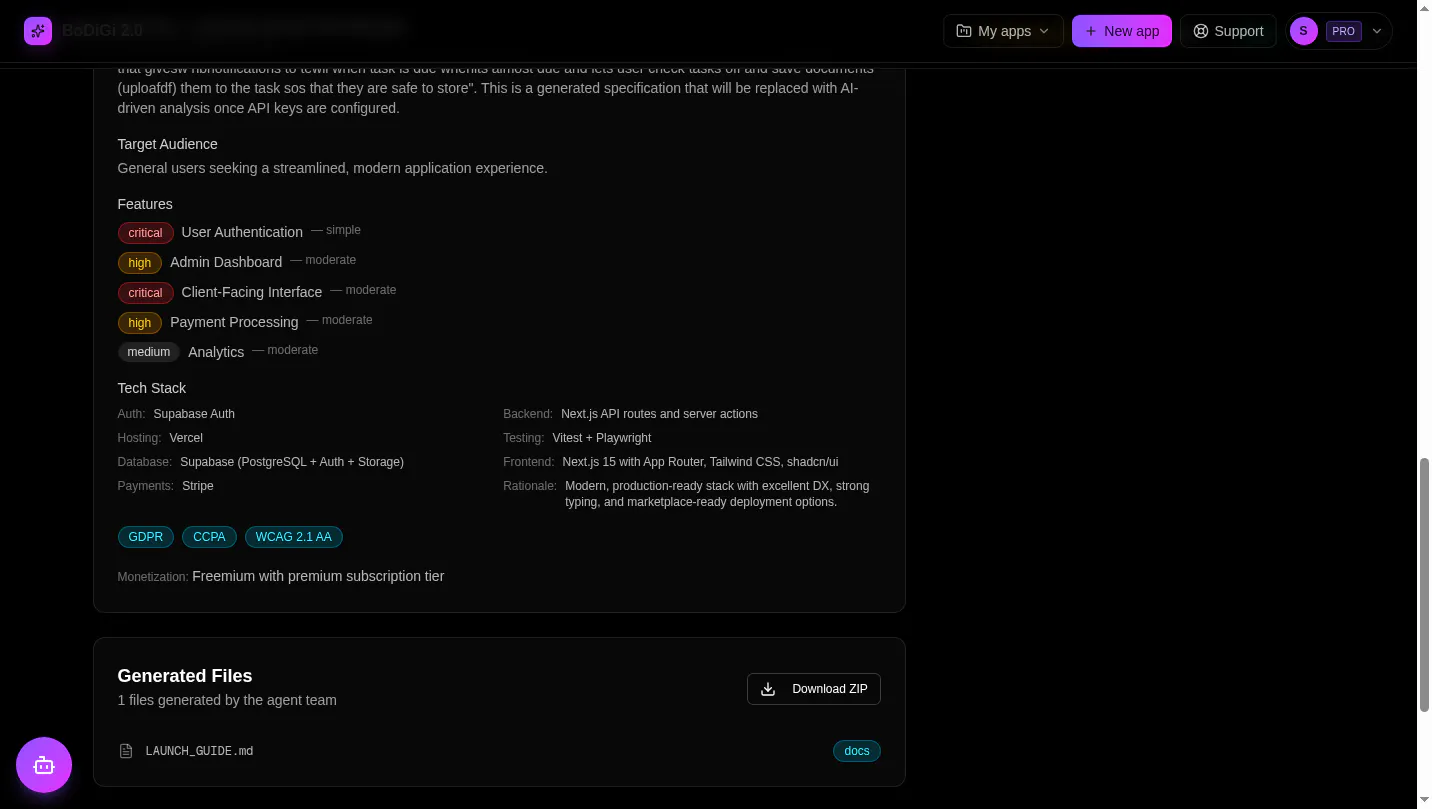Click the Stripe payments value
The image size is (1432, 809).
[x=198, y=486]
